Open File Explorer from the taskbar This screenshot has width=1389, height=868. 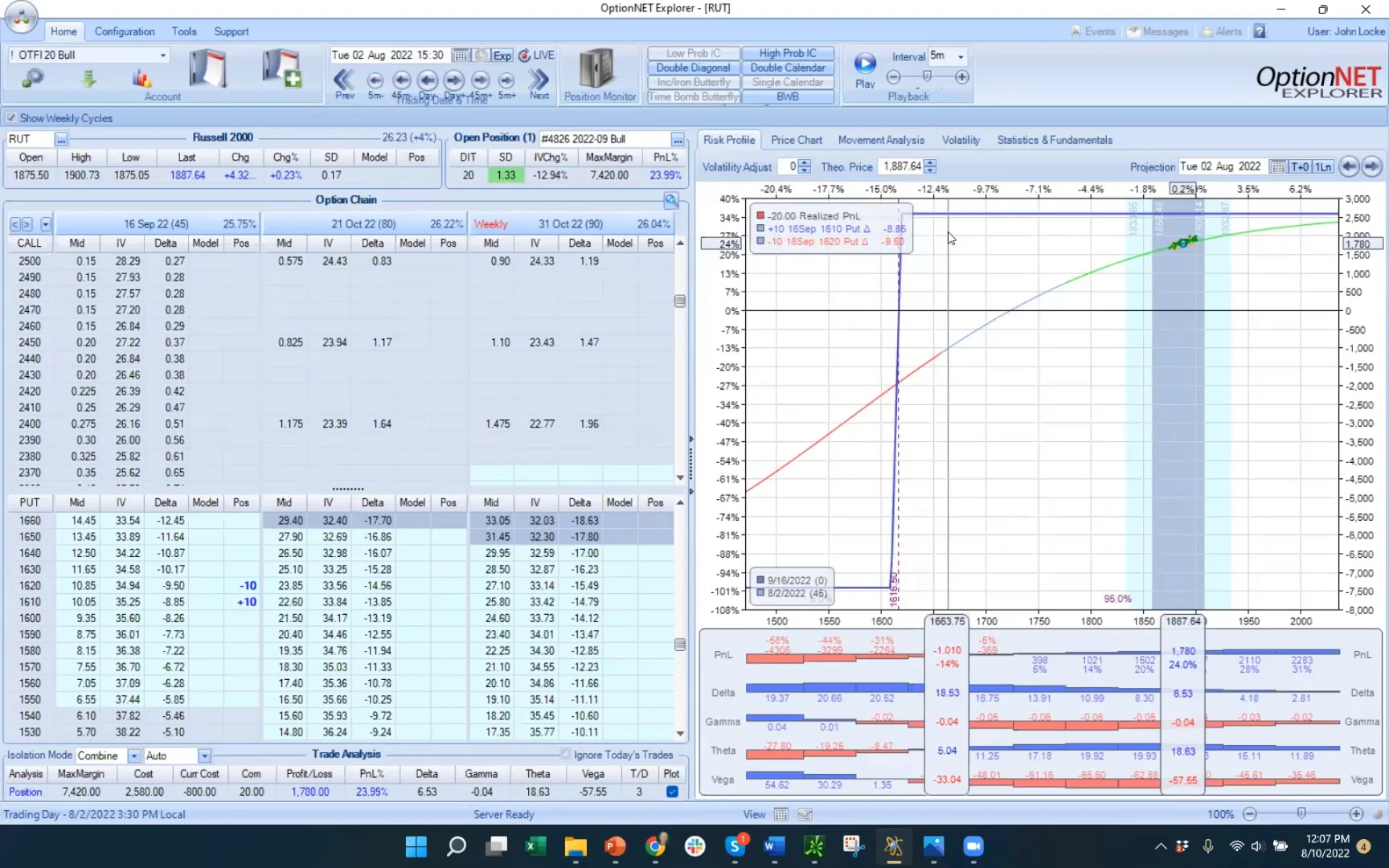click(576, 845)
